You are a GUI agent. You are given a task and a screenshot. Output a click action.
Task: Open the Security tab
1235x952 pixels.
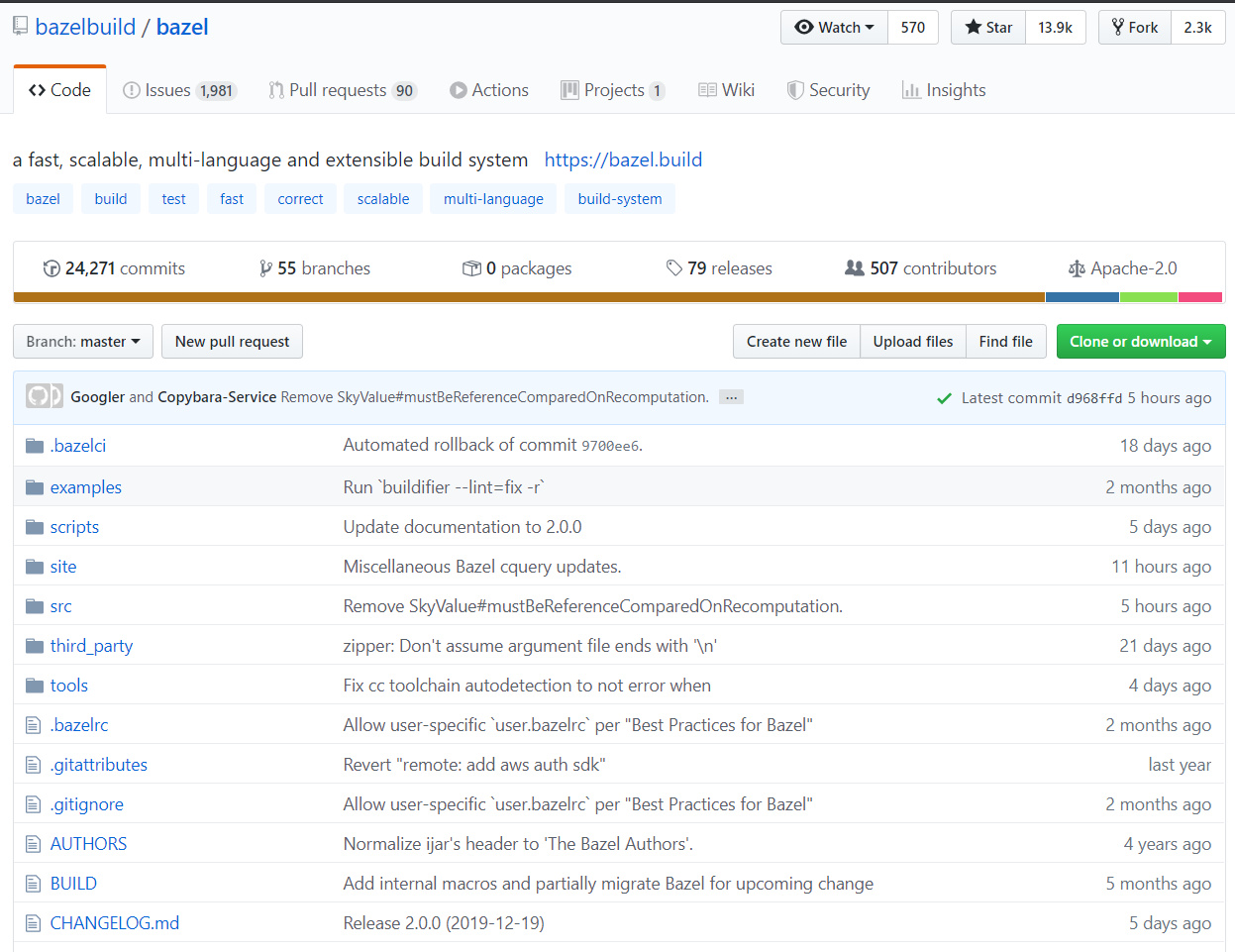(828, 90)
